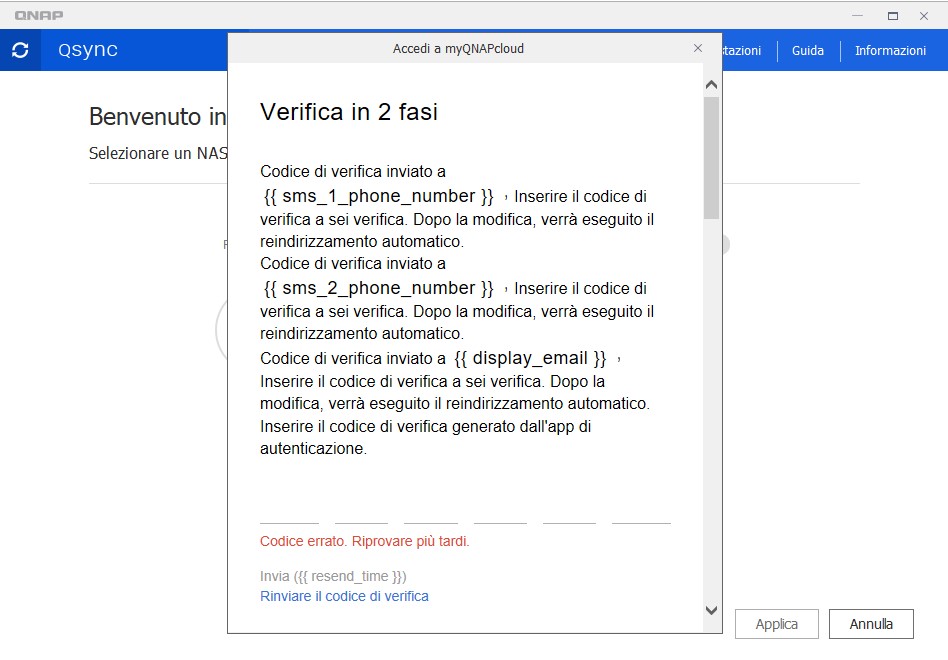Click the dialog scrollbar up arrow
This screenshot has width=948, height=660.
pyautogui.click(x=711, y=85)
